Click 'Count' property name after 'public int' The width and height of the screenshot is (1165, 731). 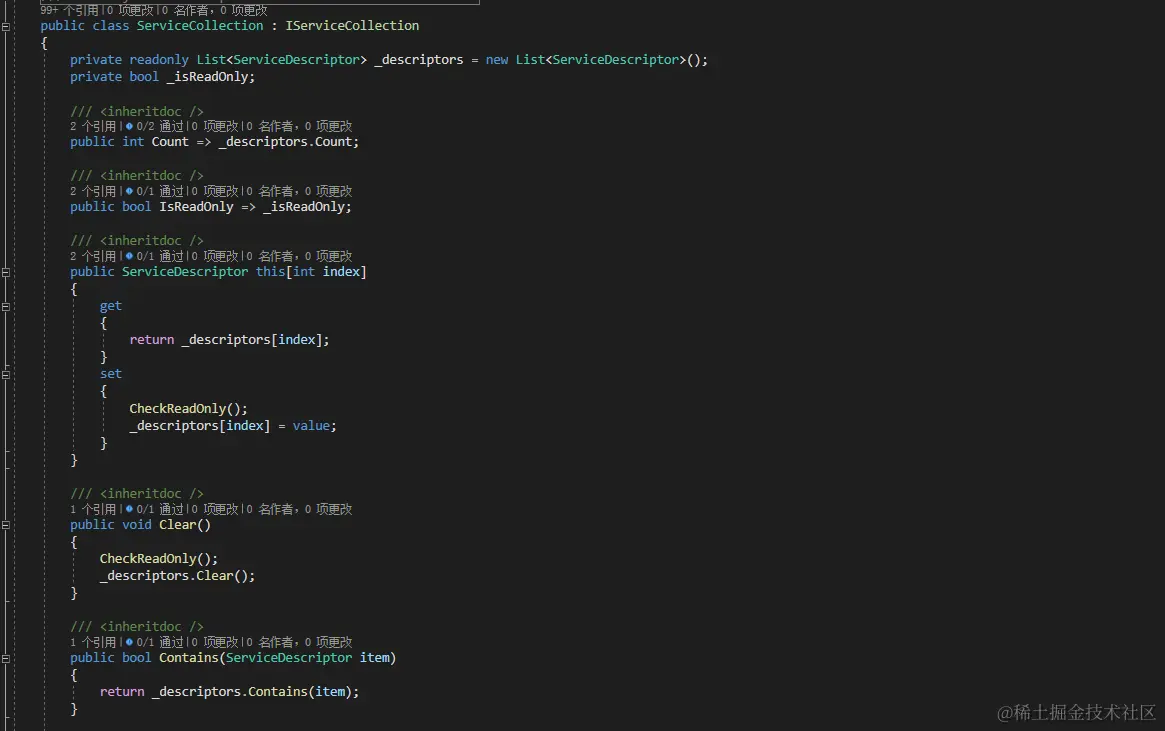[x=170, y=141]
